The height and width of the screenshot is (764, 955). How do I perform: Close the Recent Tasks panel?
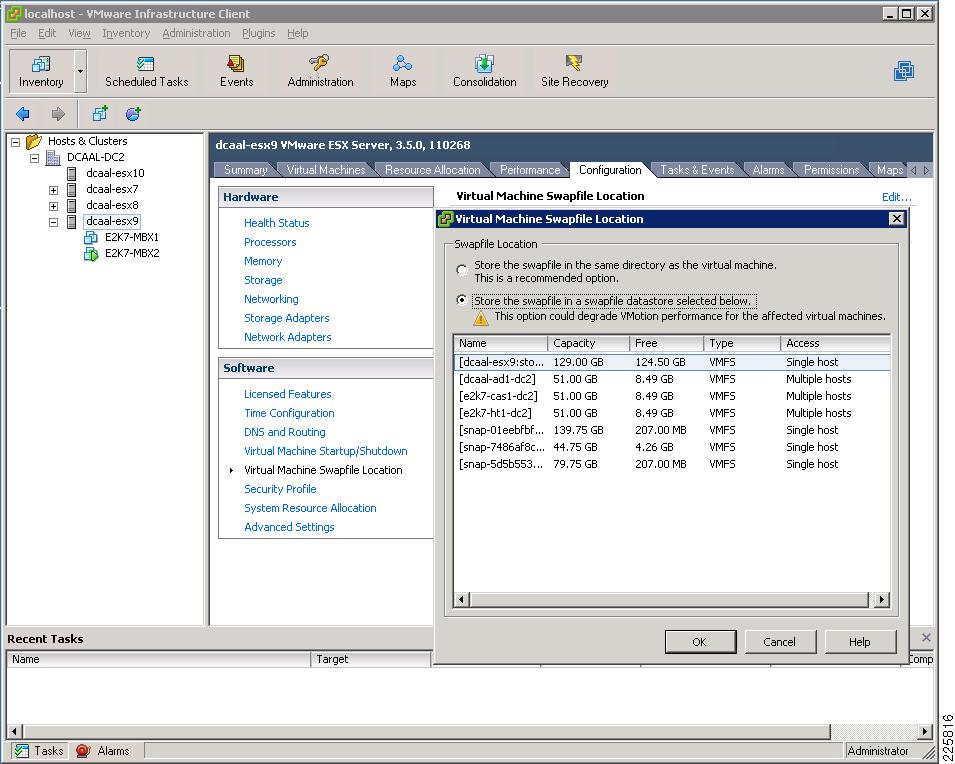pyautogui.click(x=926, y=638)
